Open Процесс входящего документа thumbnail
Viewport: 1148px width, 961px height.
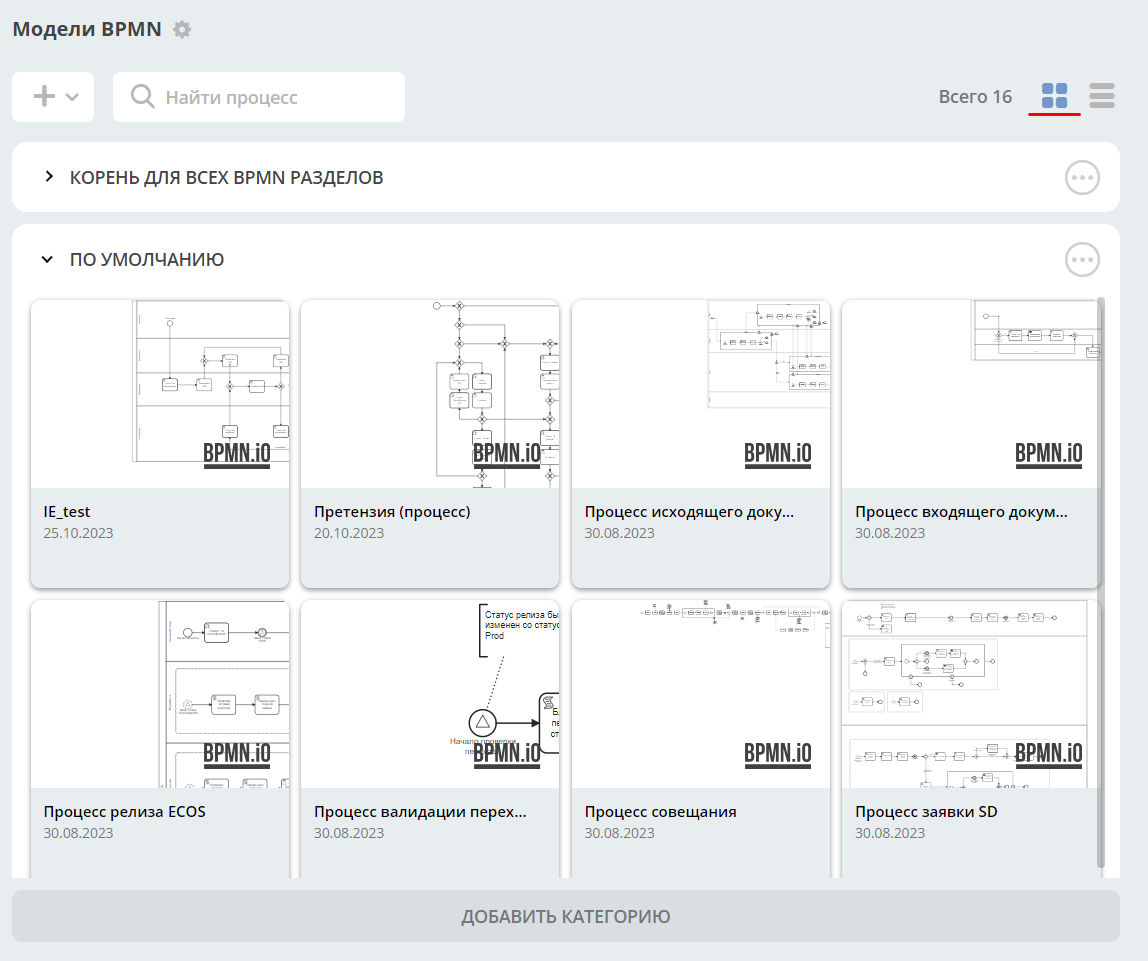pyautogui.click(x=971, y=394)
